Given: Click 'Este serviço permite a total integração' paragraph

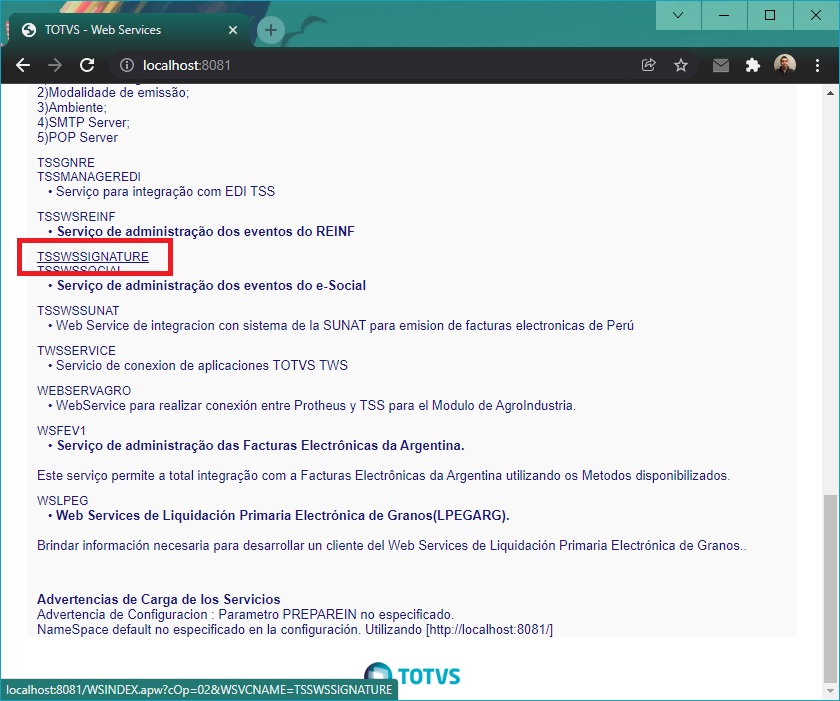Looking at the screenshot, I should (x=384, y=476).
